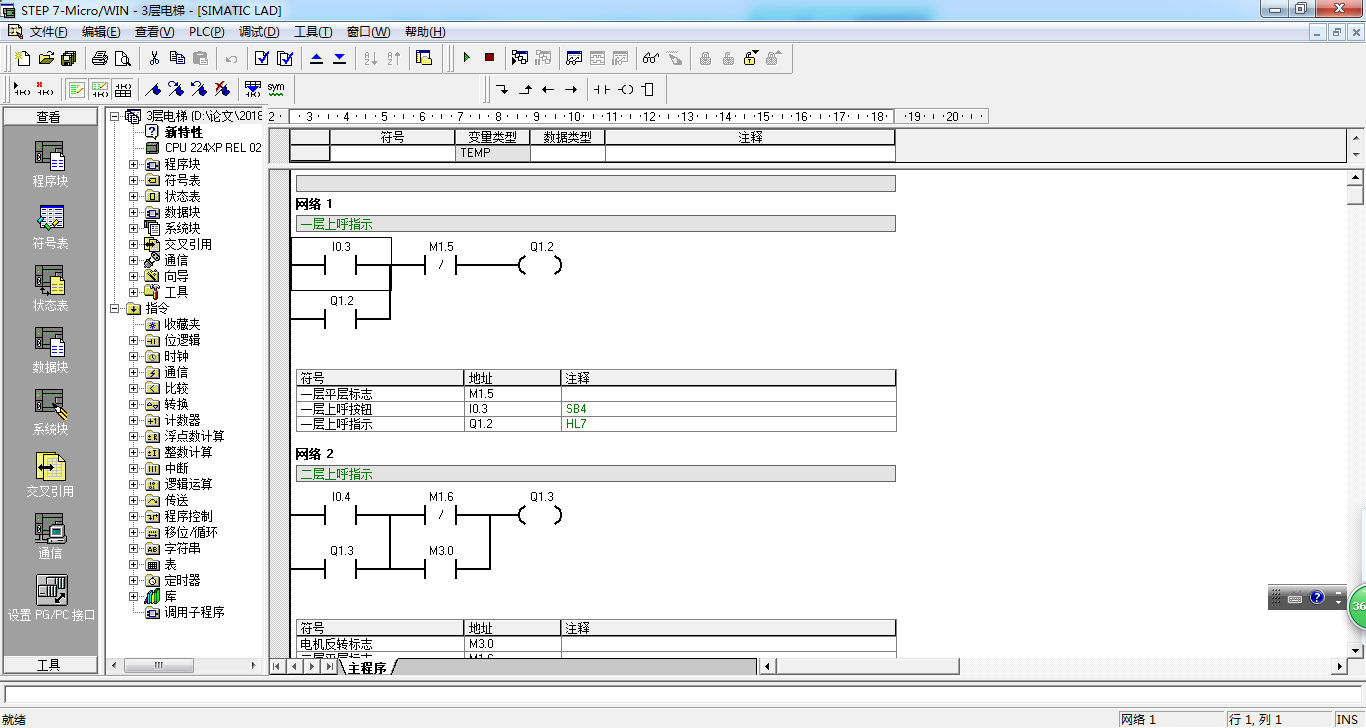Click the Copy icon
This screenshot has height=728, width=1366.
tap(177, 58)
